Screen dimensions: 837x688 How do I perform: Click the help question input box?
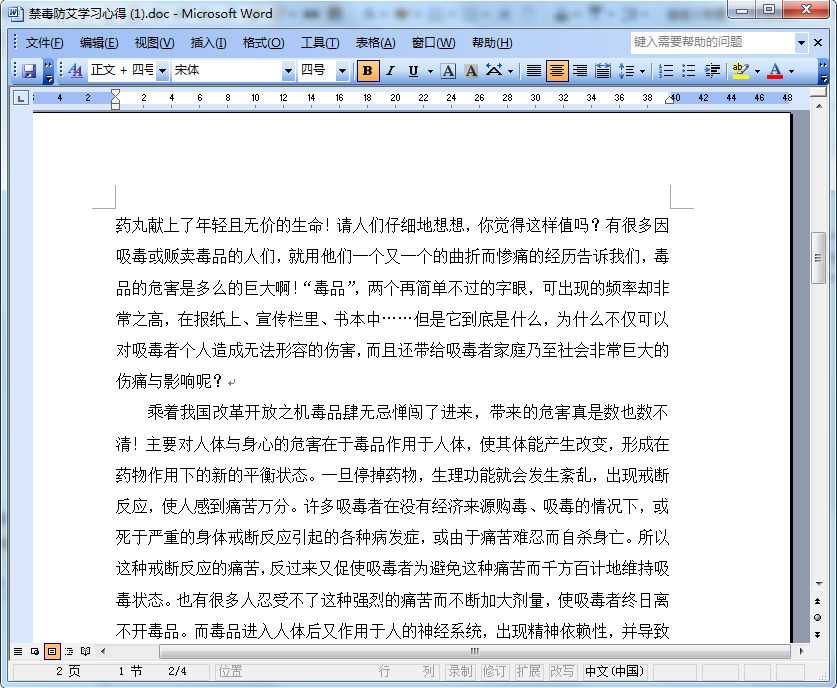point(713,42)
